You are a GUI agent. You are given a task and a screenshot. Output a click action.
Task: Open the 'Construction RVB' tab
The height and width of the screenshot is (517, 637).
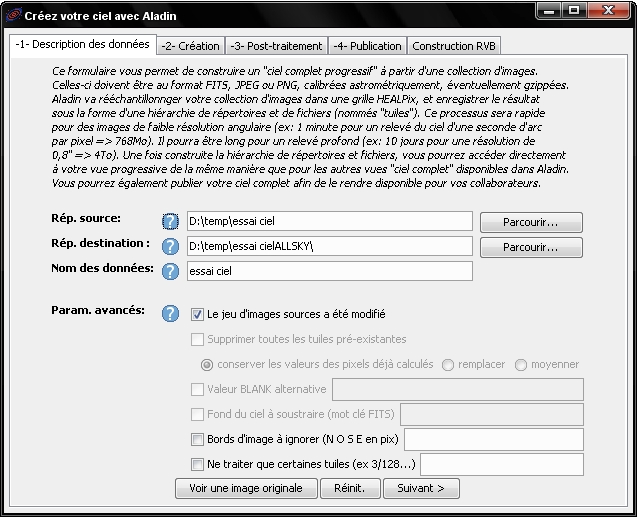pyautogui.click(x=454, y=46)
